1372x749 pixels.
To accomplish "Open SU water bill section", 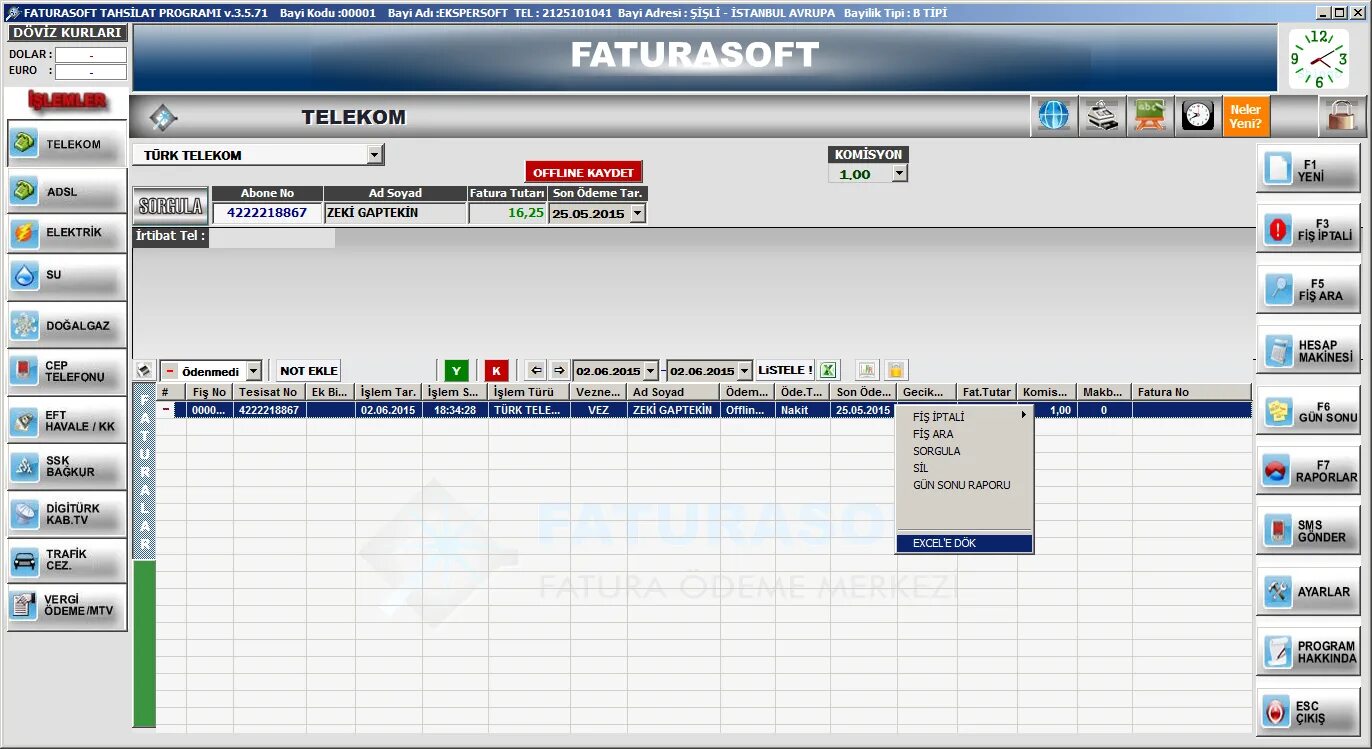I will pos(67,275).
